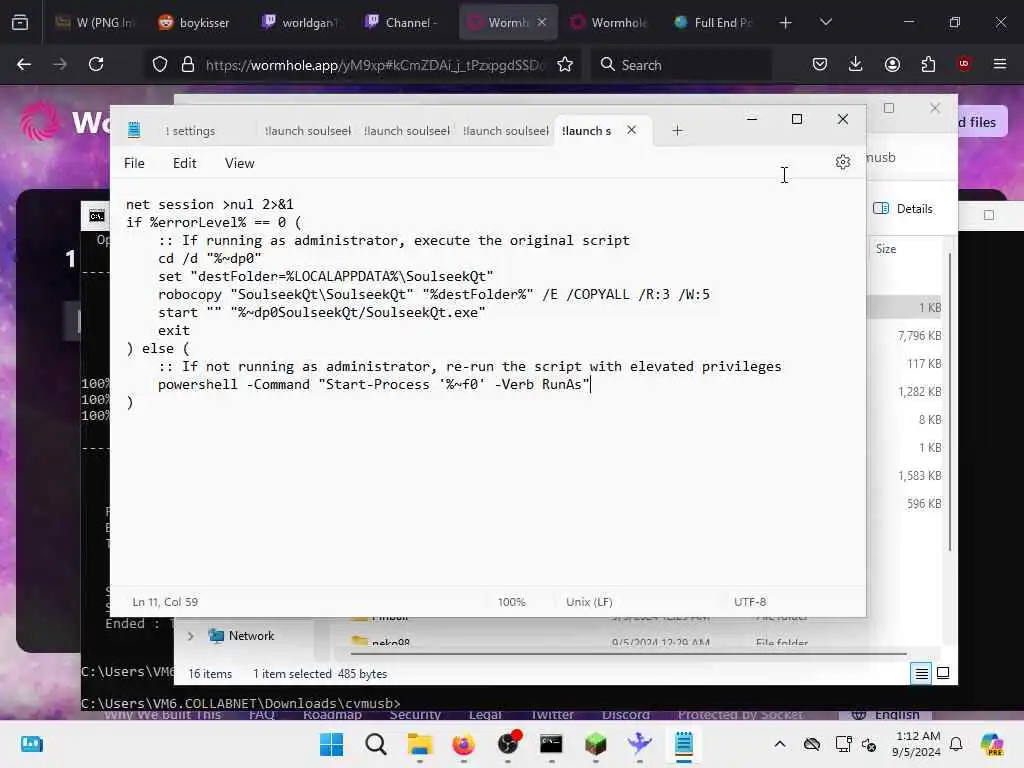Switch to the second Wormhole browser tab

click(x=609, y=22)
